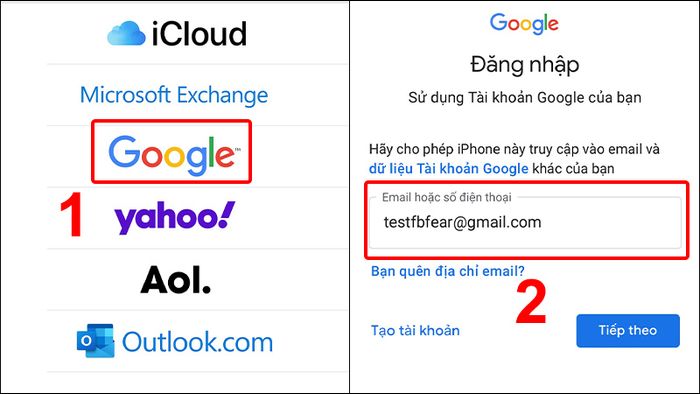700x394 pixels.
Task: Click the Hãy cho phép iPhone text
Action: coord(514,149)
